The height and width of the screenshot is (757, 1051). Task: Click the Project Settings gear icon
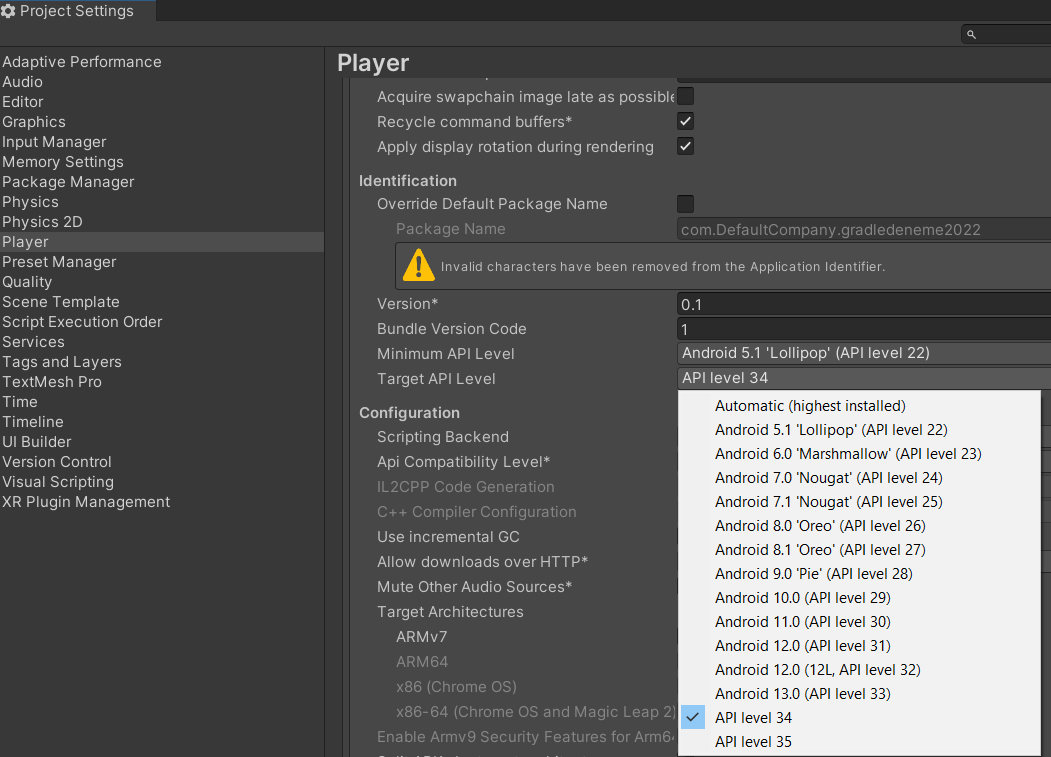[9, 11]
